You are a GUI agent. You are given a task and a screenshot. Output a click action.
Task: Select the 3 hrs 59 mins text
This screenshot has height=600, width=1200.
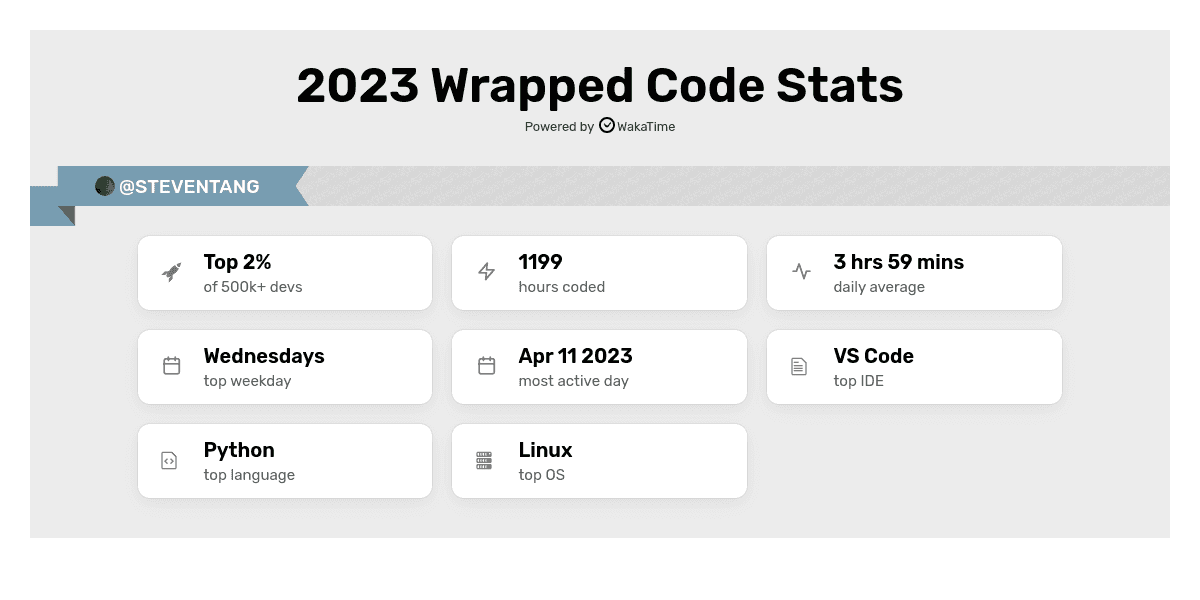point(898,262)
